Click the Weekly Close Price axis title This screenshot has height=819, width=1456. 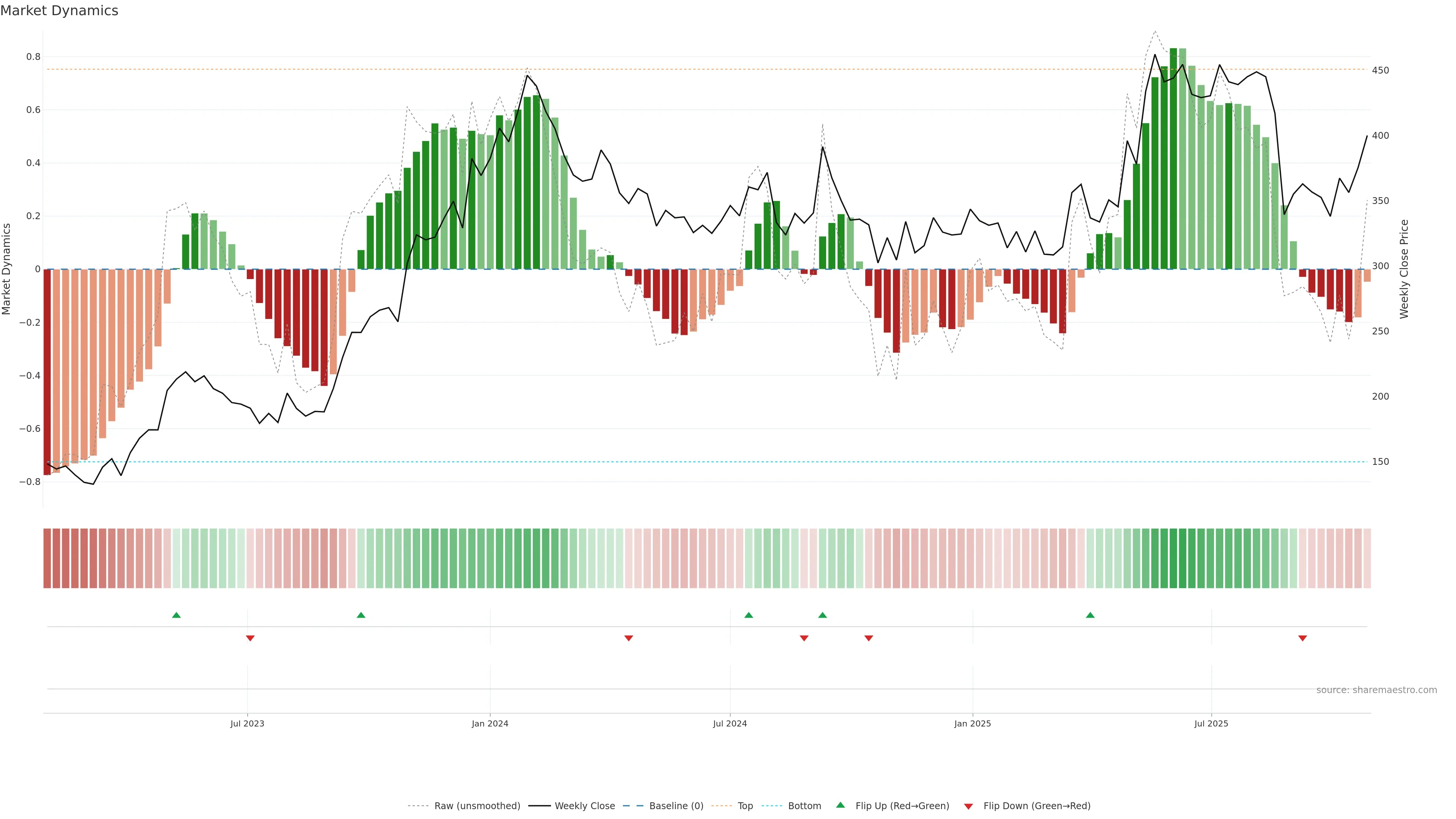1404,269
